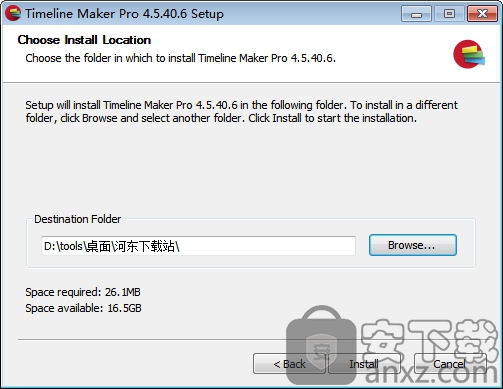Cancel the setup wizard
Image resolution: width=503 pixels, height=389 pixels.
click(x=450, y=364)
